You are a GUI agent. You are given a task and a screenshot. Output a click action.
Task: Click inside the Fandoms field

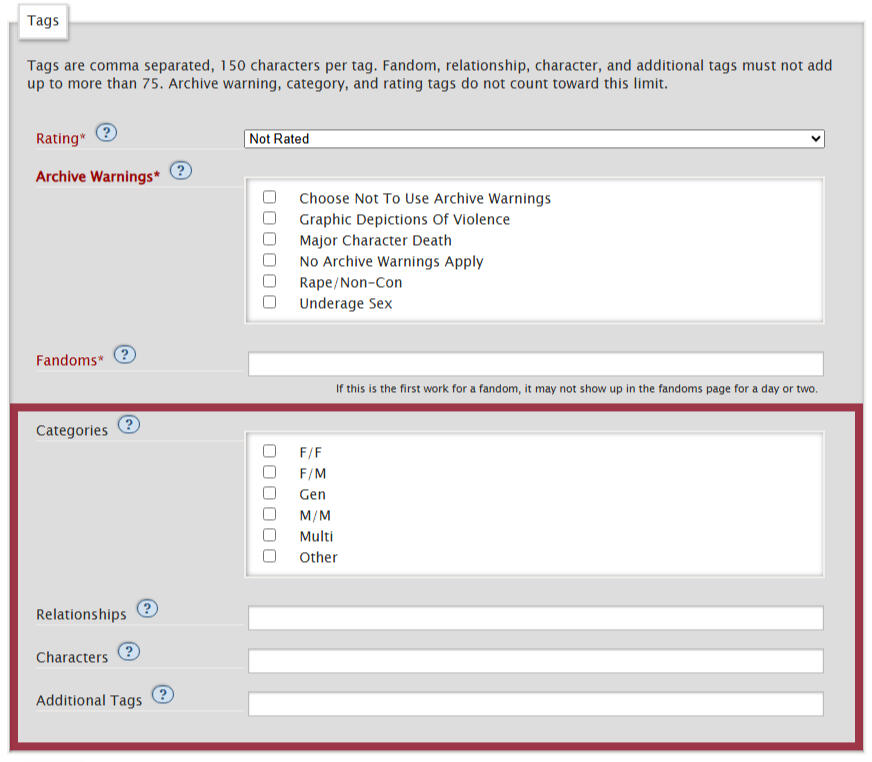(535, 363)
